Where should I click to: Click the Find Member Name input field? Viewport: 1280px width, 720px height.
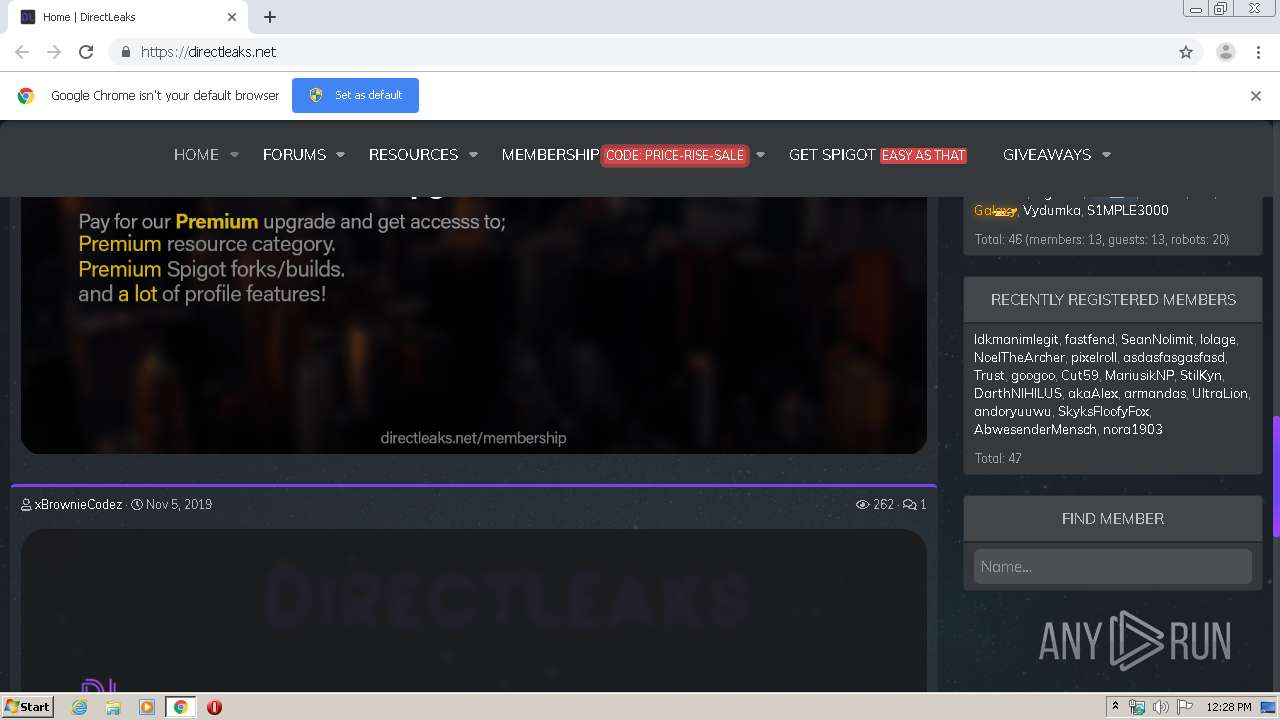tap(1113, 567)
